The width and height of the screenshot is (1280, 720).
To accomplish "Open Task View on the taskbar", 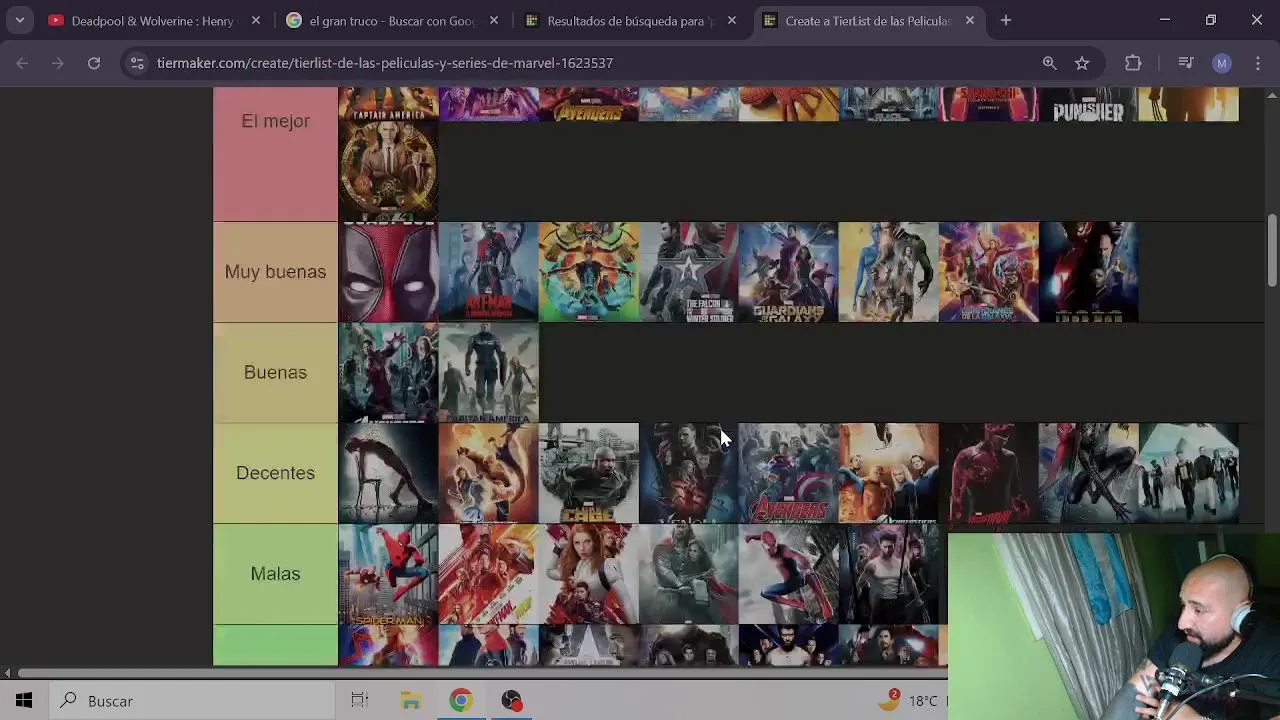I will tap(360, 701).
